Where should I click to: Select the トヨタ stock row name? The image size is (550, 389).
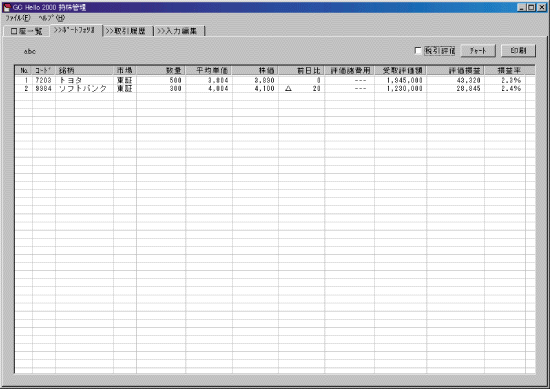pyautogui.click(x=71, y=80)
